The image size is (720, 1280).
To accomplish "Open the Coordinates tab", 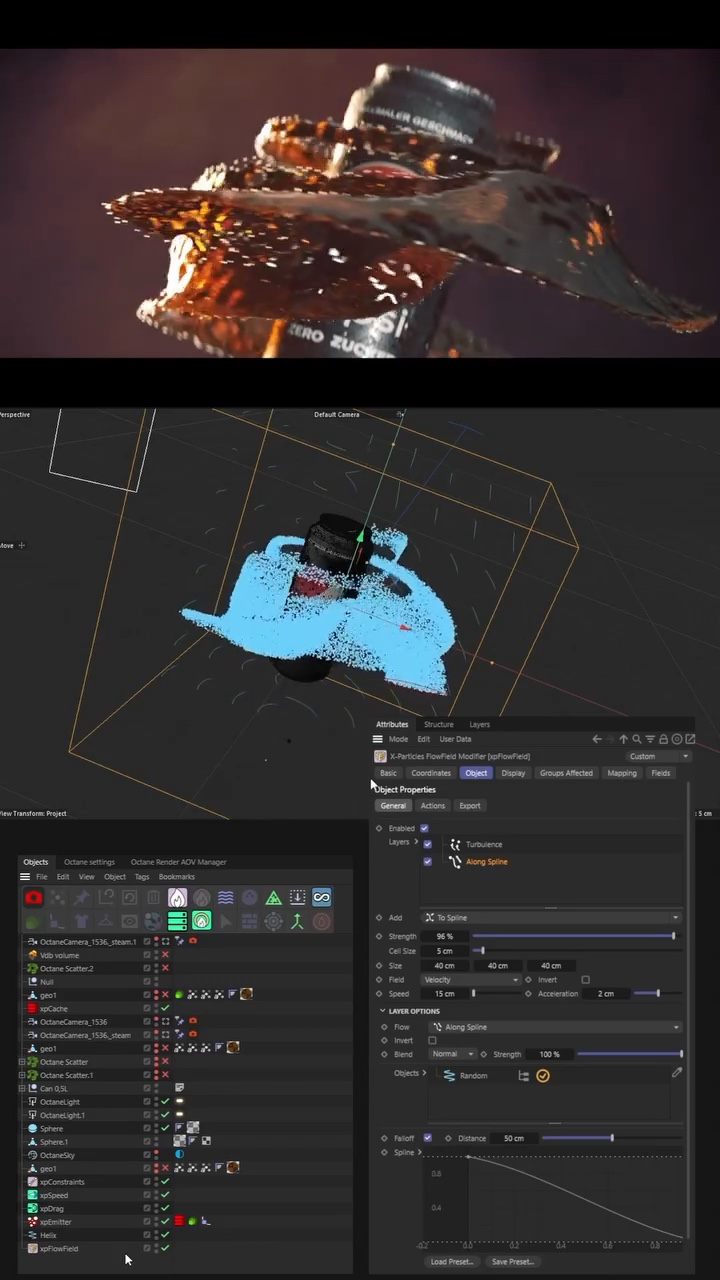I will click(x=431, y=773).
